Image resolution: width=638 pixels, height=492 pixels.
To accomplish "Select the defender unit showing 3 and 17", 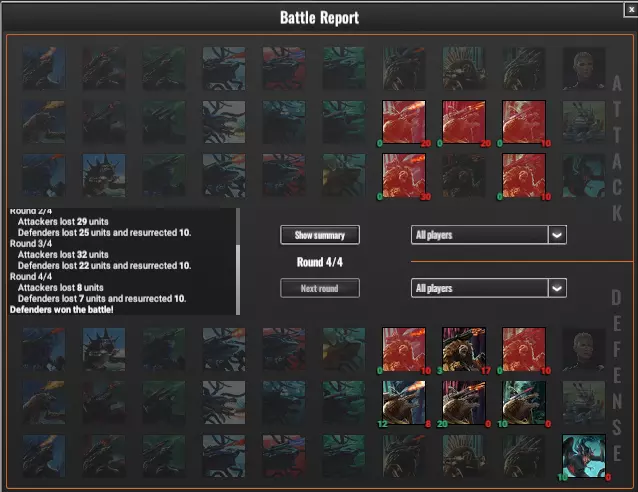I will (x=464, y=349).
